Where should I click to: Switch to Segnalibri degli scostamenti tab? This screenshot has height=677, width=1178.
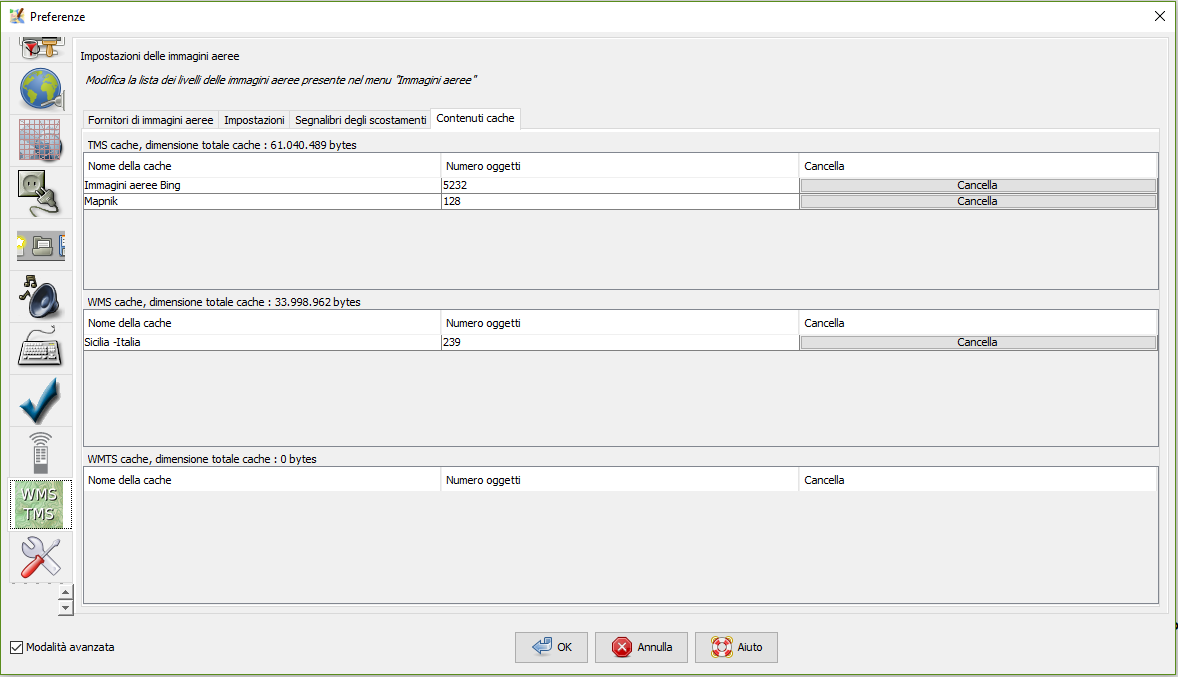(360, 120)
